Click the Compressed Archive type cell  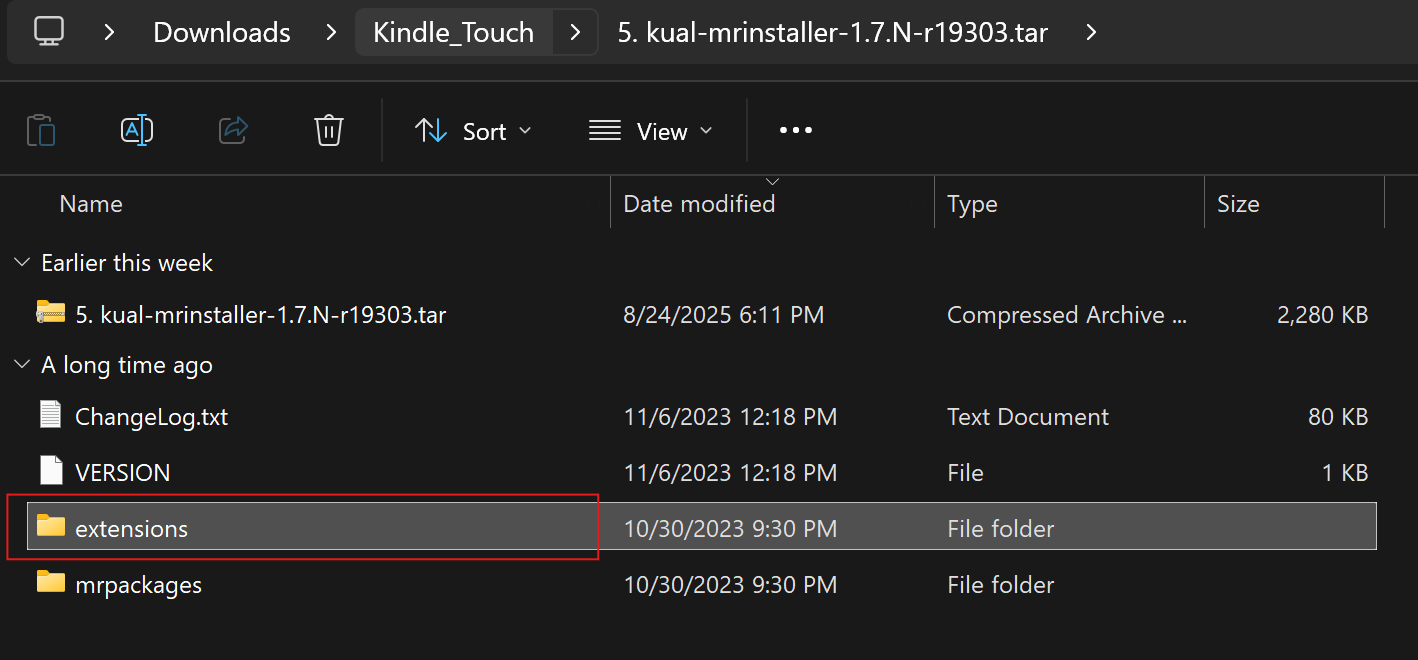coord(1067,315)
